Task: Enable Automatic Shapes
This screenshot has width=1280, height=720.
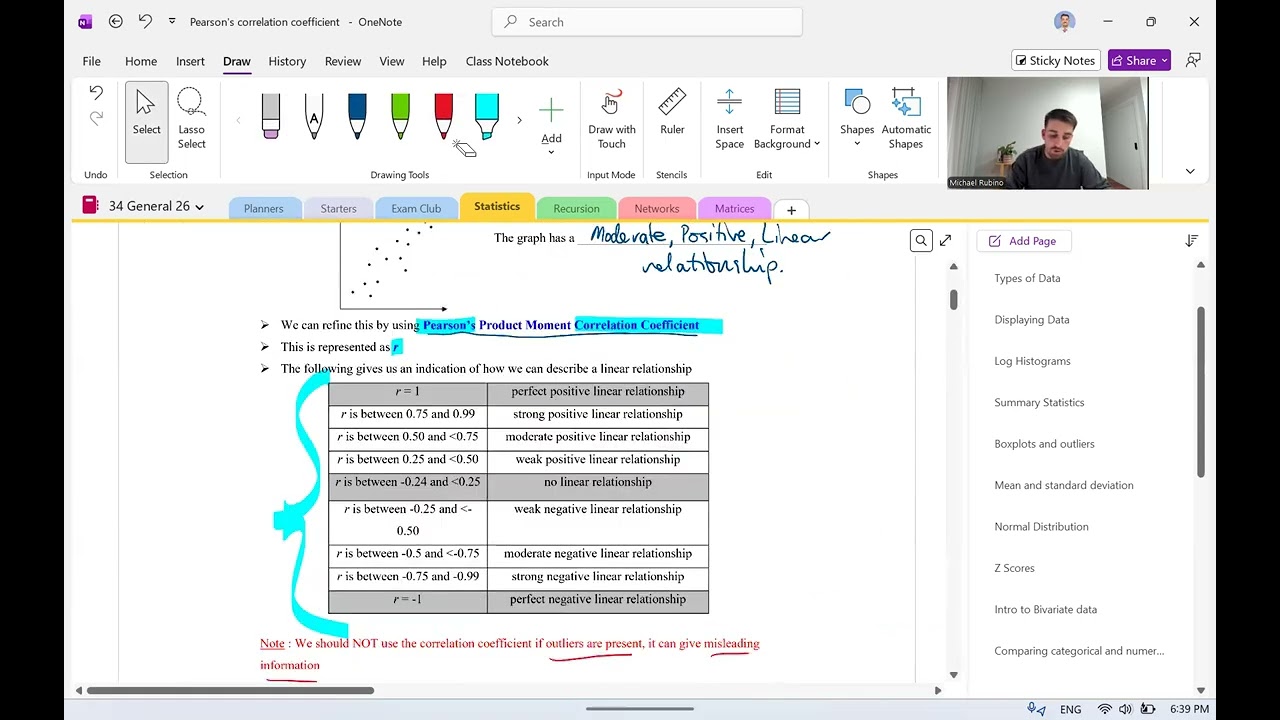Action: tap(906, 120)
